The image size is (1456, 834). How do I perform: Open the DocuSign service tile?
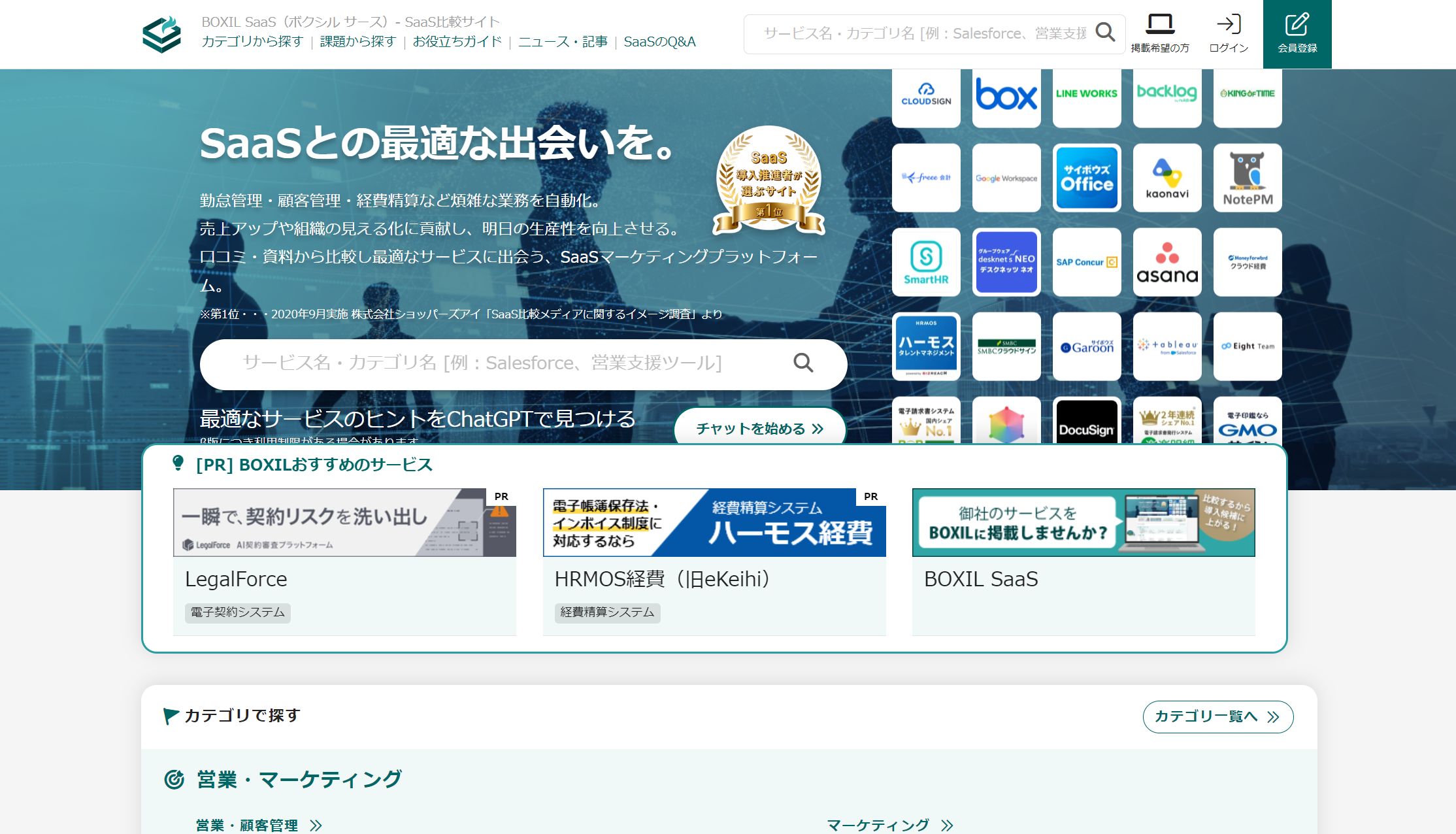[x=1087, y=421]
